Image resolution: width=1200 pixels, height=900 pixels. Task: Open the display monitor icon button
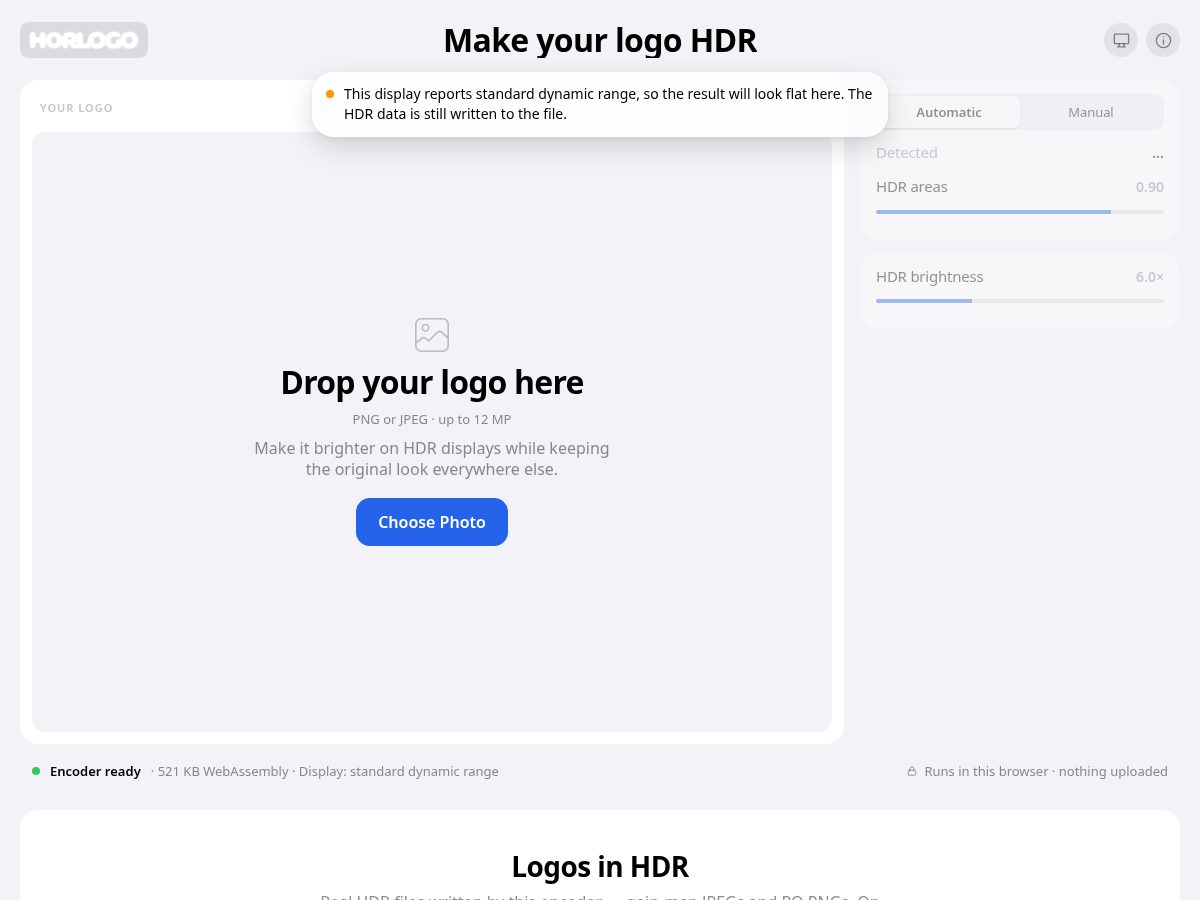click(x=1121, y=40)
